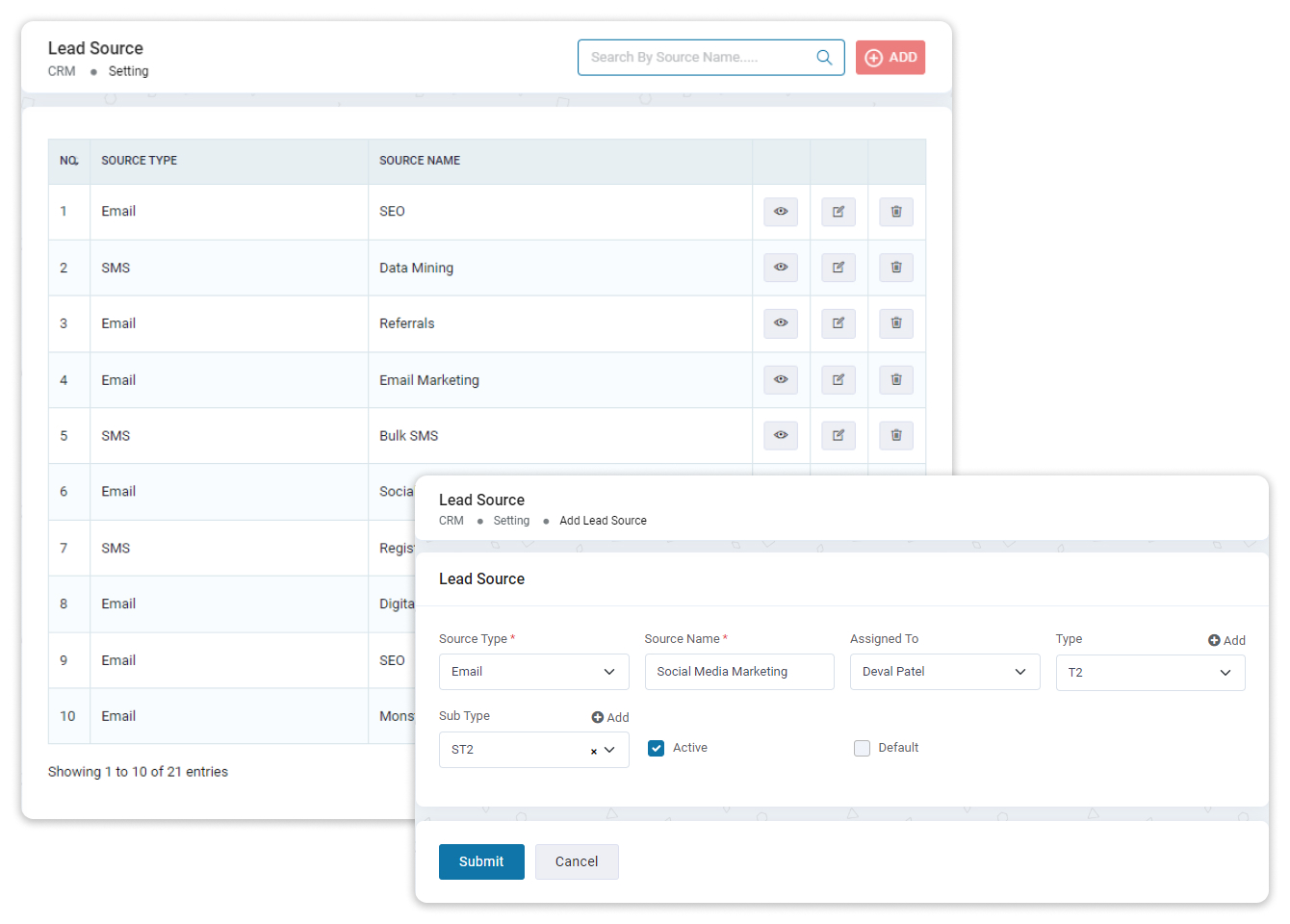Viewport: 1290px width, 924px height.
Task: Clear the ST2 sub type selection
Action: pos(594,751)
